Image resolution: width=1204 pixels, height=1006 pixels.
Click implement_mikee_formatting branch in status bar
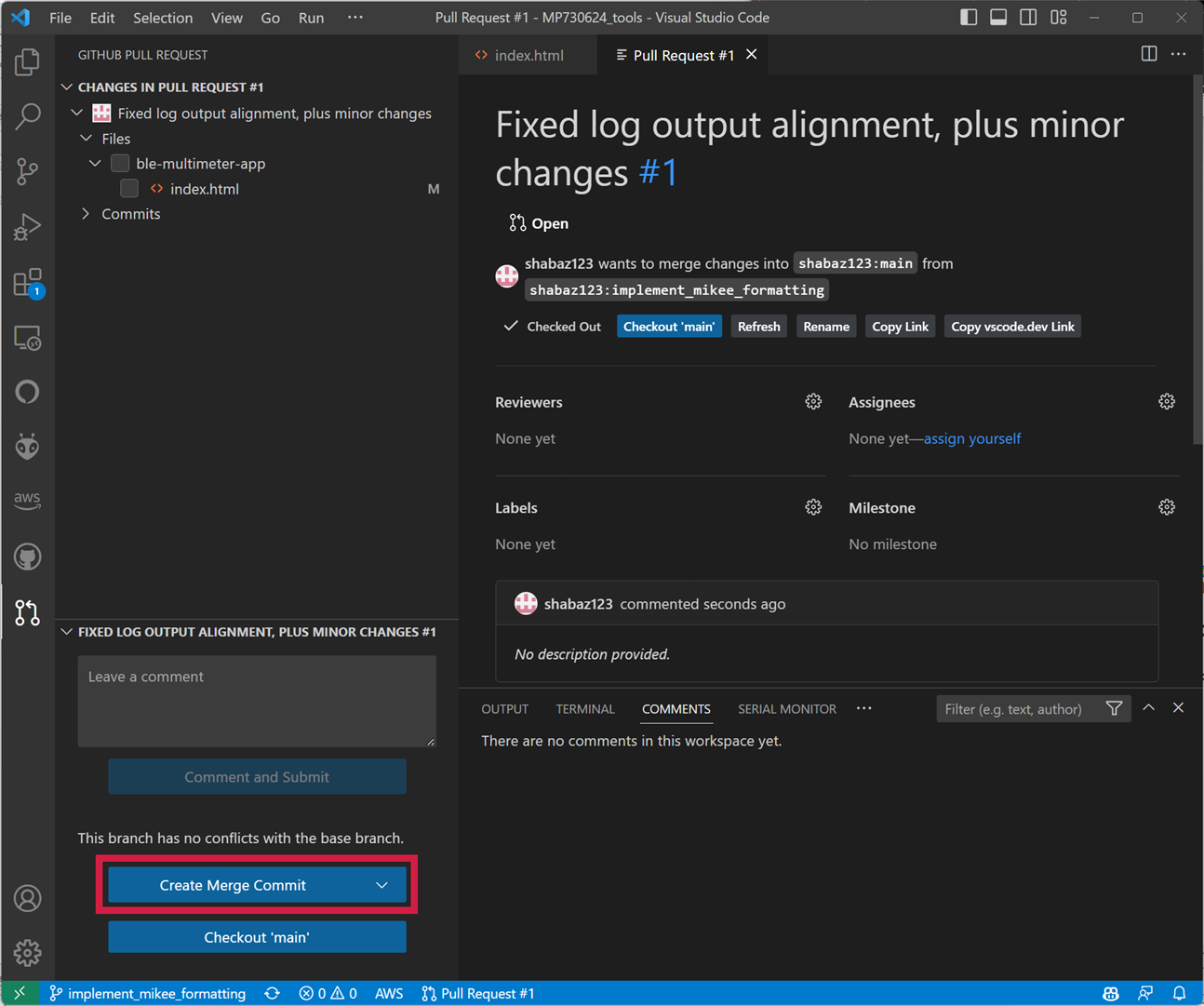(148, 993)
